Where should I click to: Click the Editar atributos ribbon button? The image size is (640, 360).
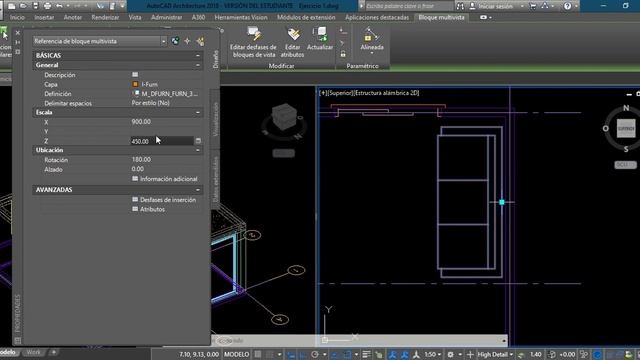[x=292, y=42]
